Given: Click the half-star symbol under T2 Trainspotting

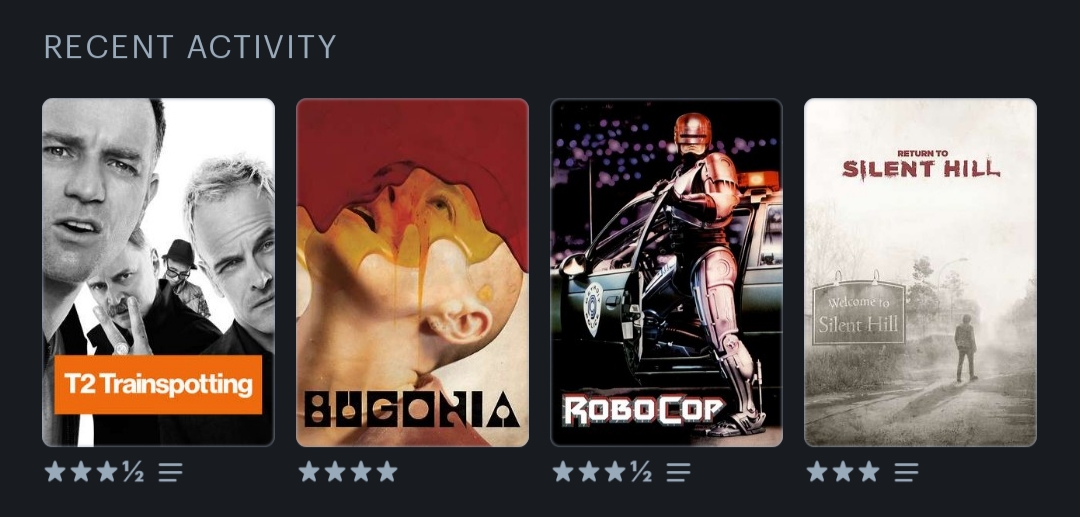Looking at the screenshot, I should 133,472.
